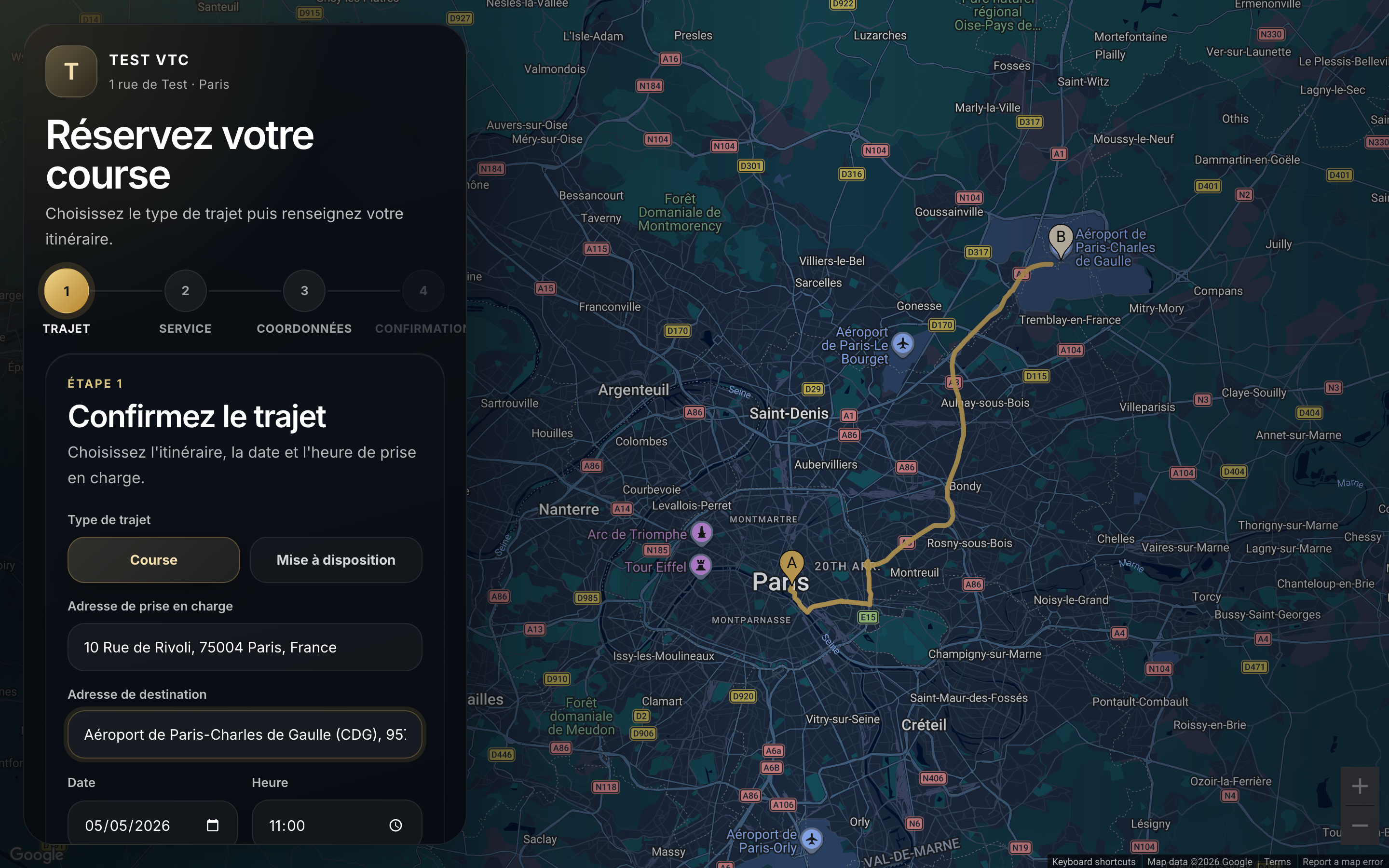Screen dimensions: 1389x868
Task: Click the TEST VTC logo badge
Action: 71,71
